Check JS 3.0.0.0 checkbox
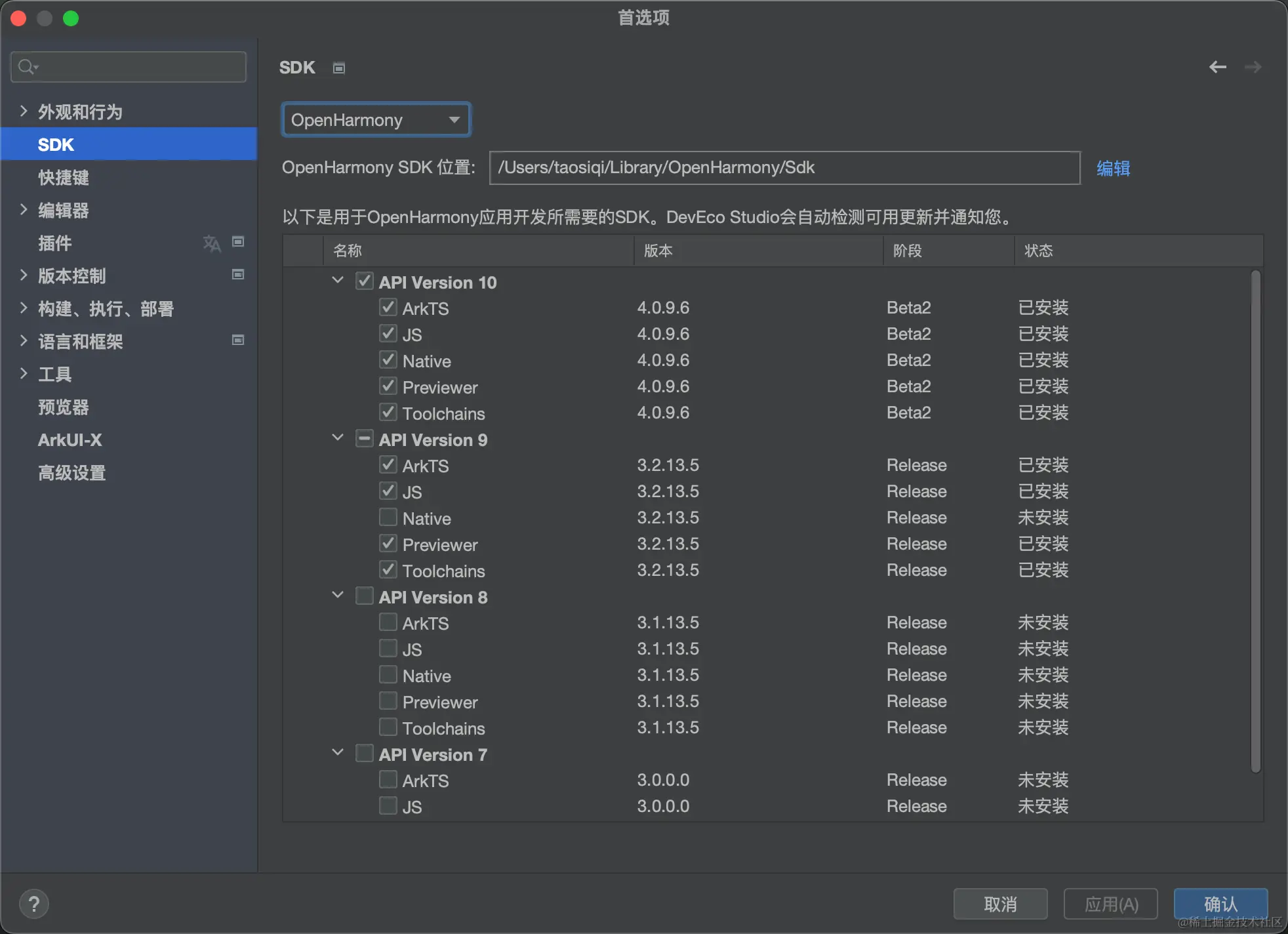This screenshot has height=934, width=1288. 388,805
